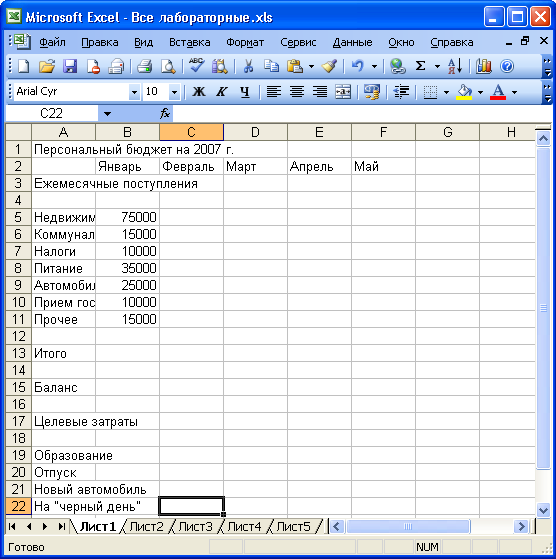This screenshot has height=559, width=556.
Task: Click the Select All corner button
Action: click(19, 132)
